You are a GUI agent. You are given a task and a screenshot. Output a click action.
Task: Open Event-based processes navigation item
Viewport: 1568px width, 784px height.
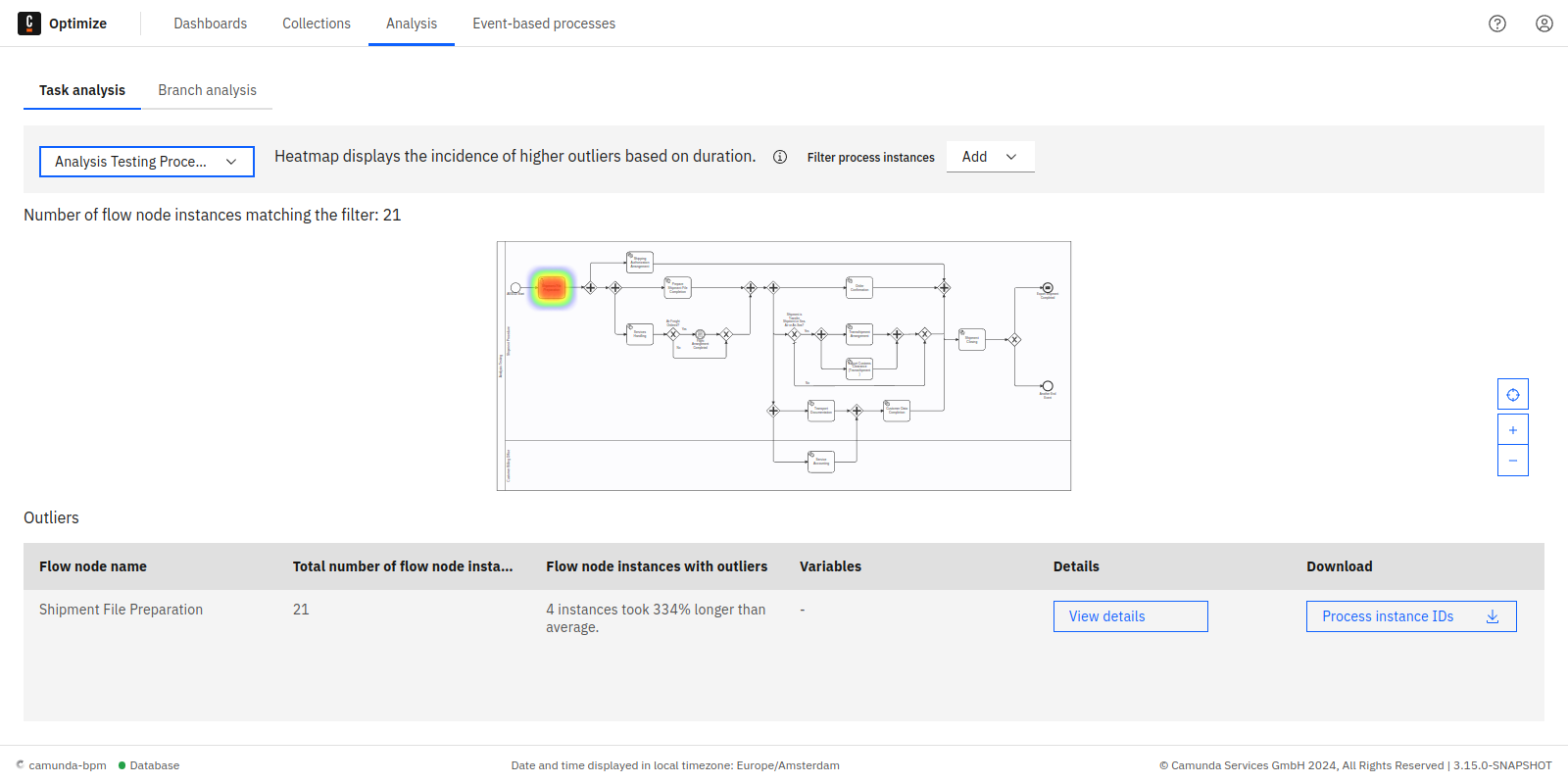tap(544, 24)
